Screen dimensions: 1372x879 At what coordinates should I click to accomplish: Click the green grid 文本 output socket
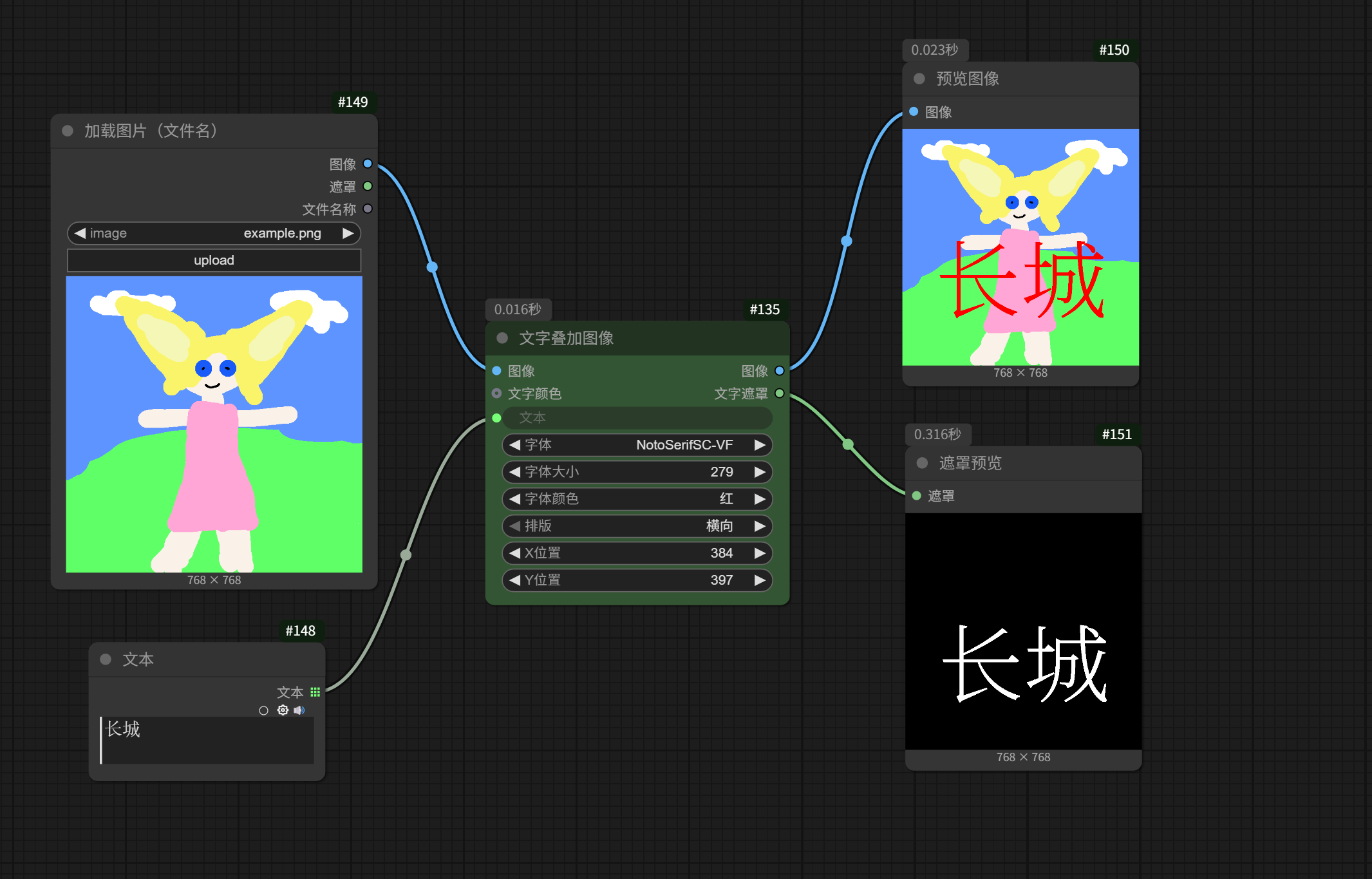click(x=315, y=692)
